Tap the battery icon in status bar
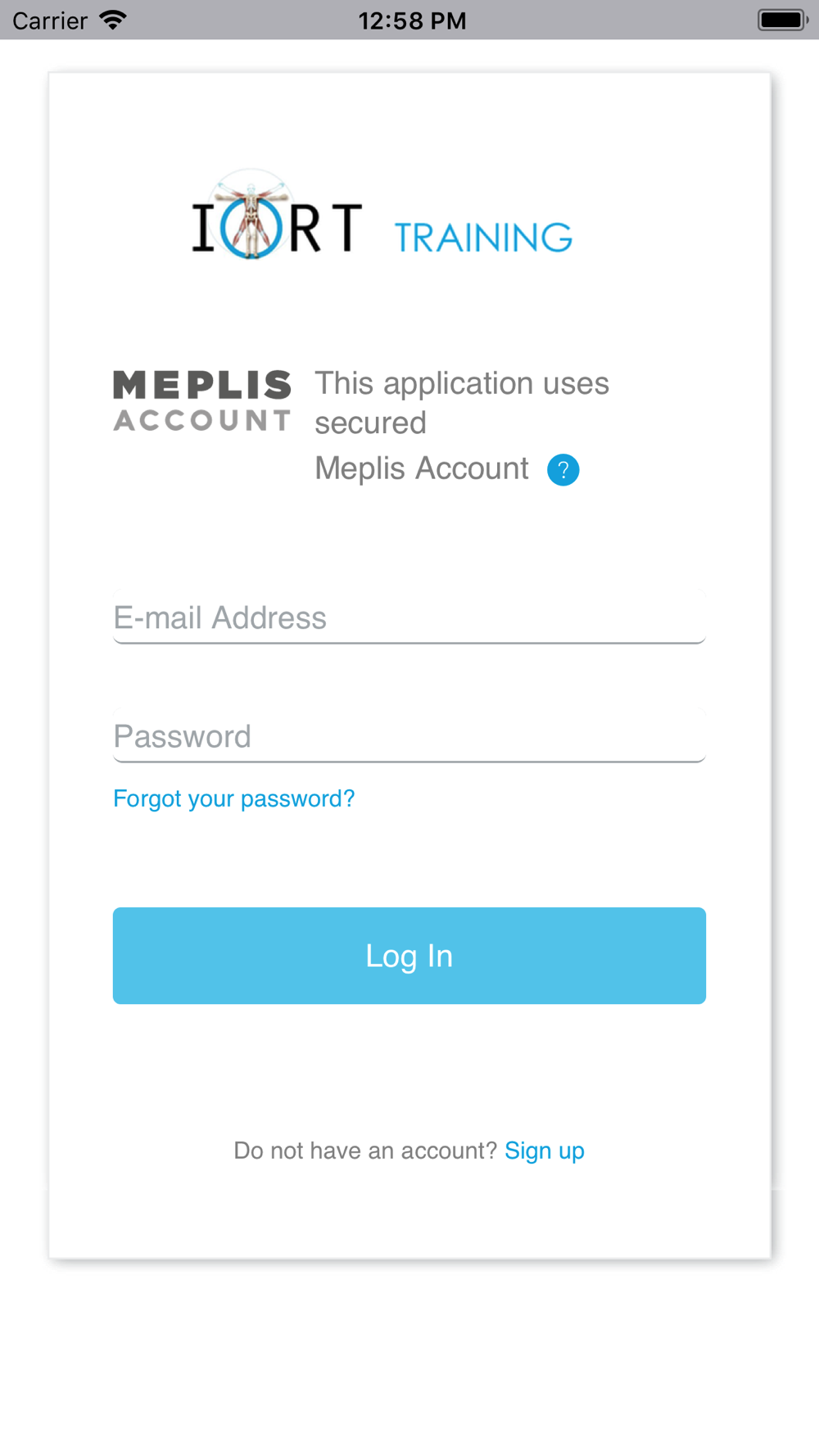The height and width of the screenshot is (1456, 819). [782, 20]
